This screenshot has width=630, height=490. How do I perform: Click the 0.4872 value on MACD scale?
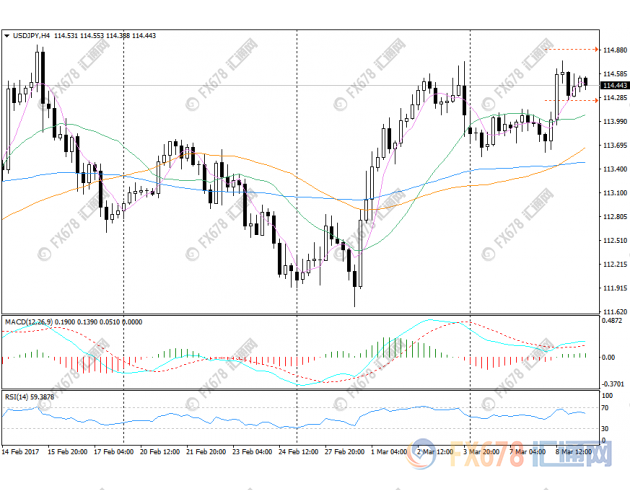point(611,322)
